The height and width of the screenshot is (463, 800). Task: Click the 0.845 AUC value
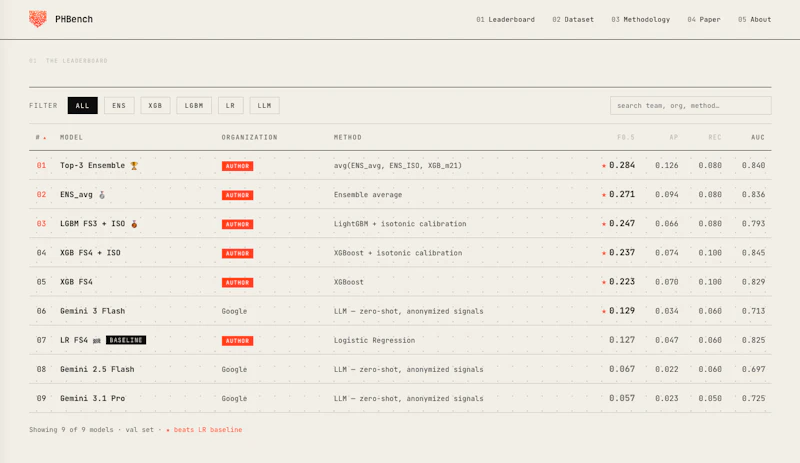pos(754,253)
